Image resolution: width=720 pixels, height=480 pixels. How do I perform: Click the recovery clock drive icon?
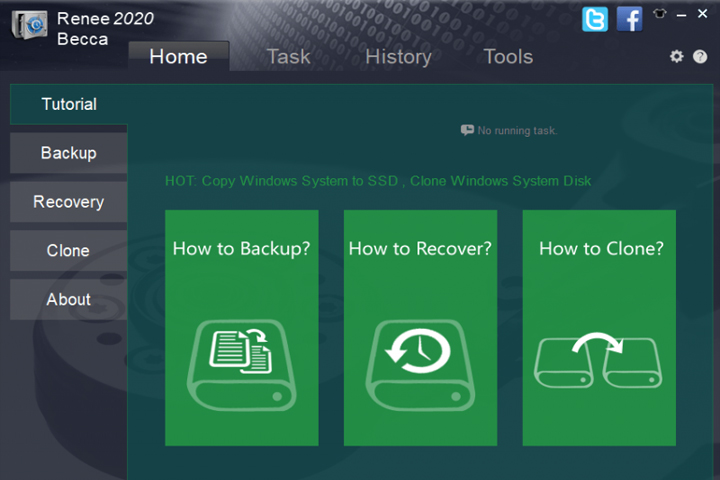[x=420, y=365]
